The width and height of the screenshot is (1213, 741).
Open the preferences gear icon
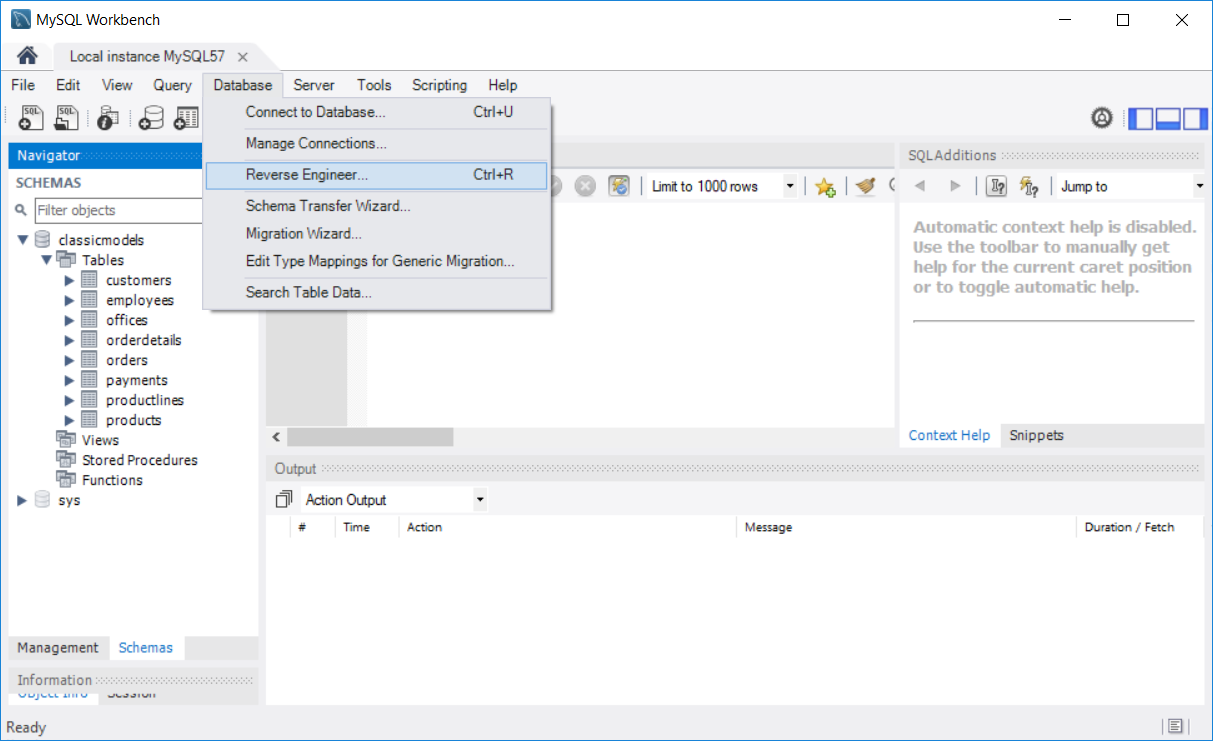[x=1102, y=118]
